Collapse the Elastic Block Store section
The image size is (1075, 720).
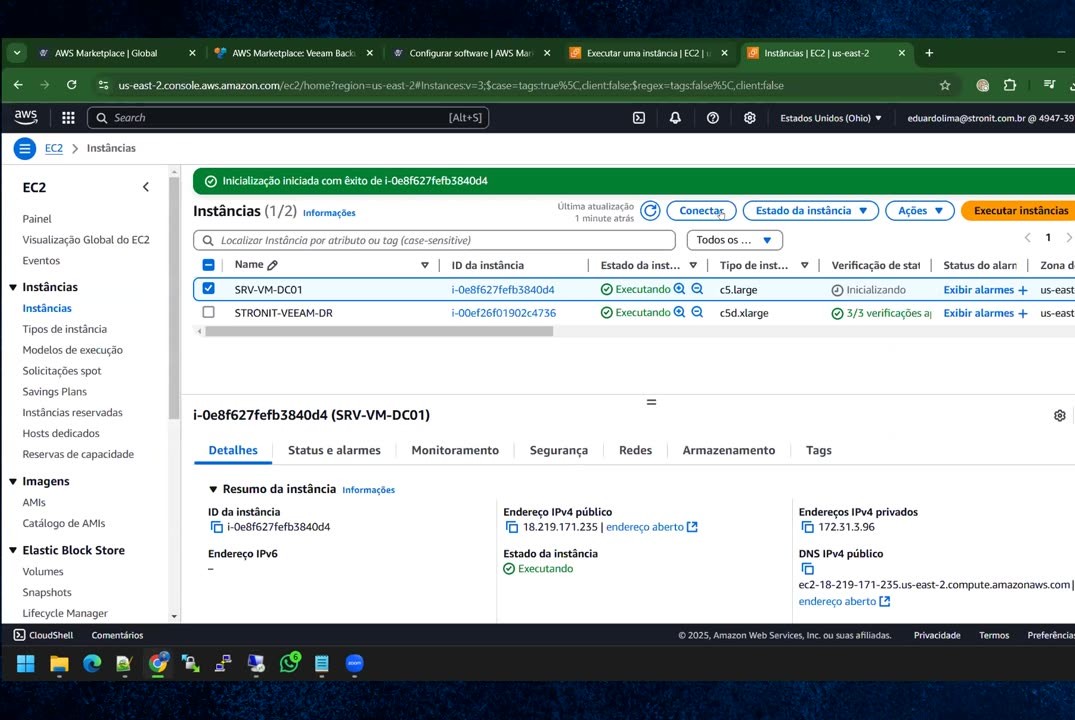click(x=13, y=551)
